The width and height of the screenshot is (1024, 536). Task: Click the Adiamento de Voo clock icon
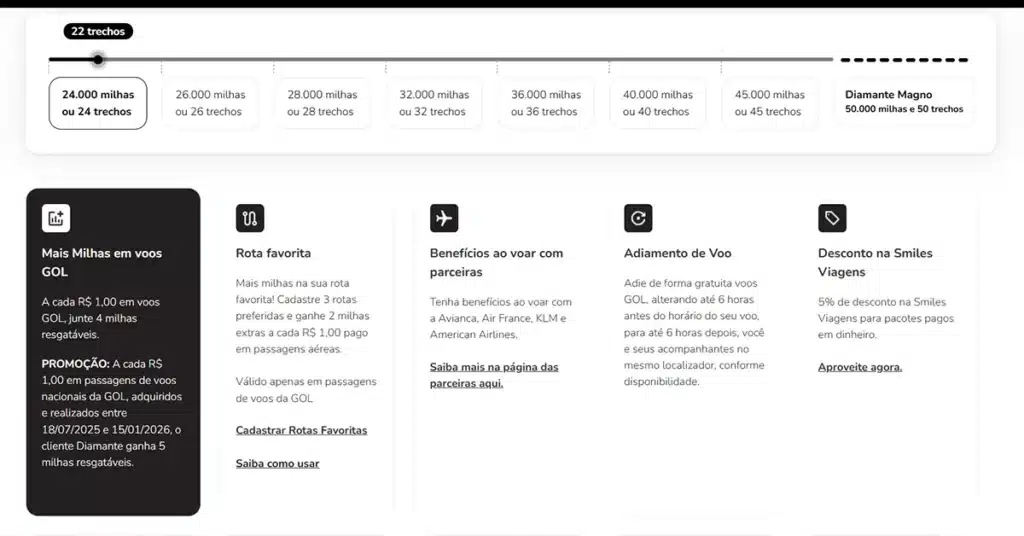pyautogui.click(x=638, y=218)
